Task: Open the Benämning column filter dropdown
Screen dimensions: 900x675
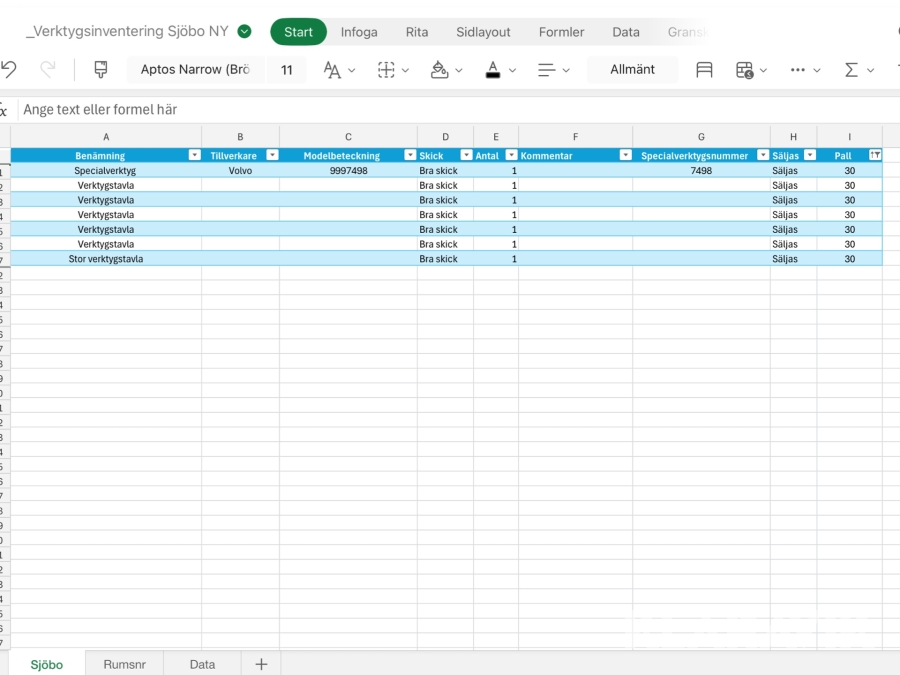Action: pyautogui.click(x=195, y=156)
